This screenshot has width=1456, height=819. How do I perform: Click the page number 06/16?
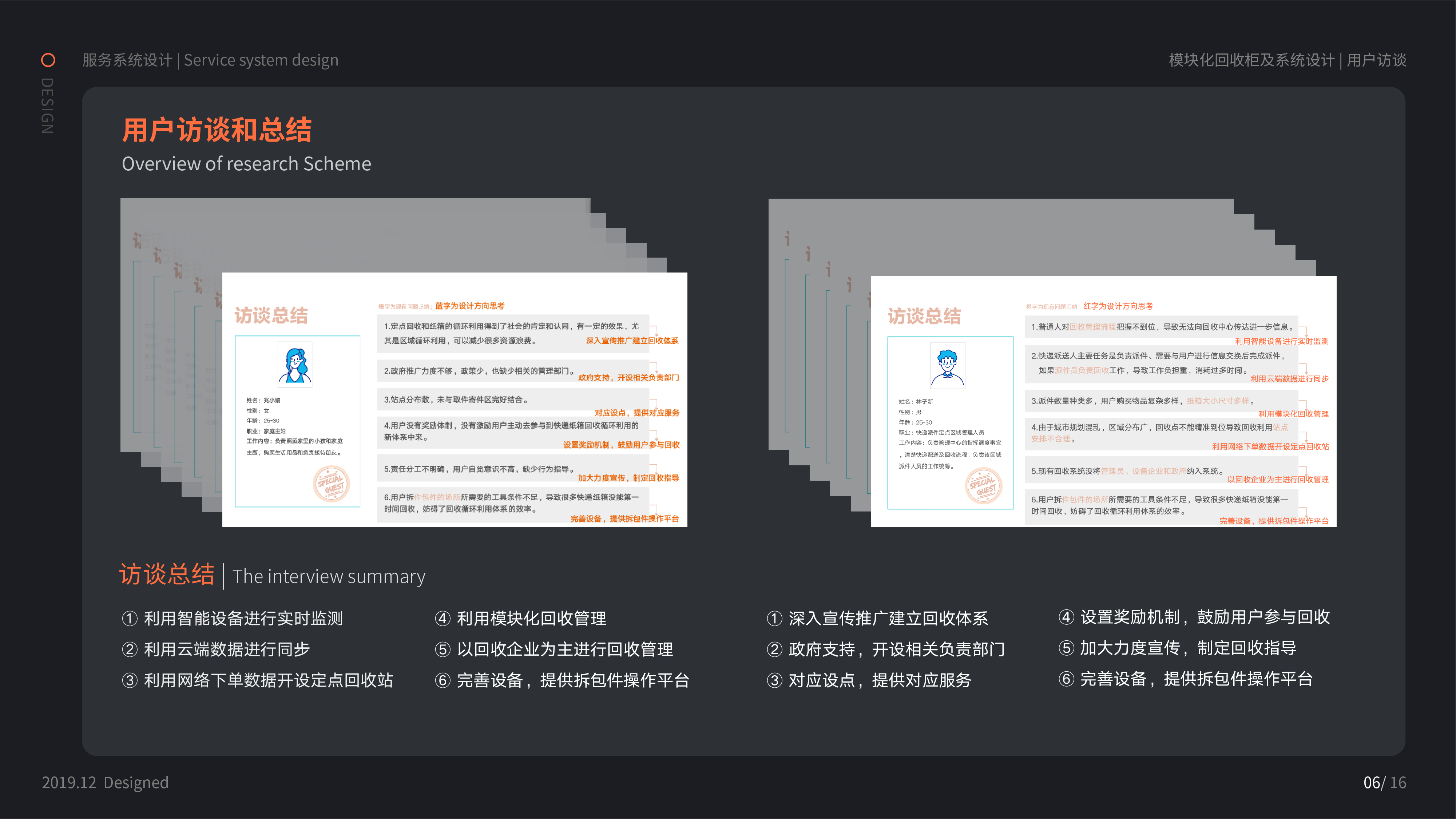click(1384, 782)
